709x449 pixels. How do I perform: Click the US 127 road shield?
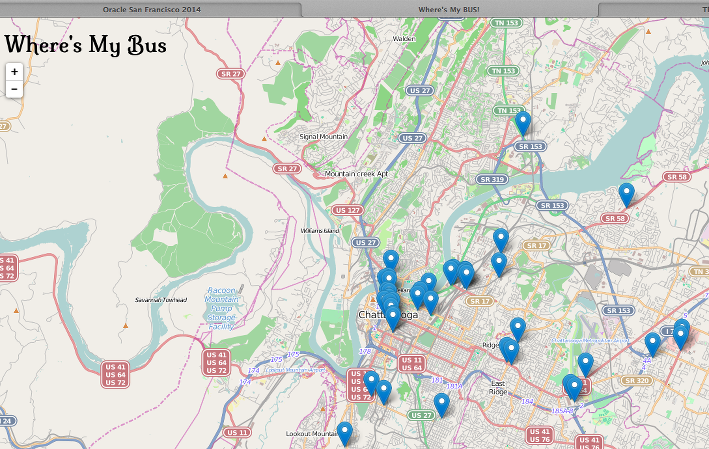(347, 210)
